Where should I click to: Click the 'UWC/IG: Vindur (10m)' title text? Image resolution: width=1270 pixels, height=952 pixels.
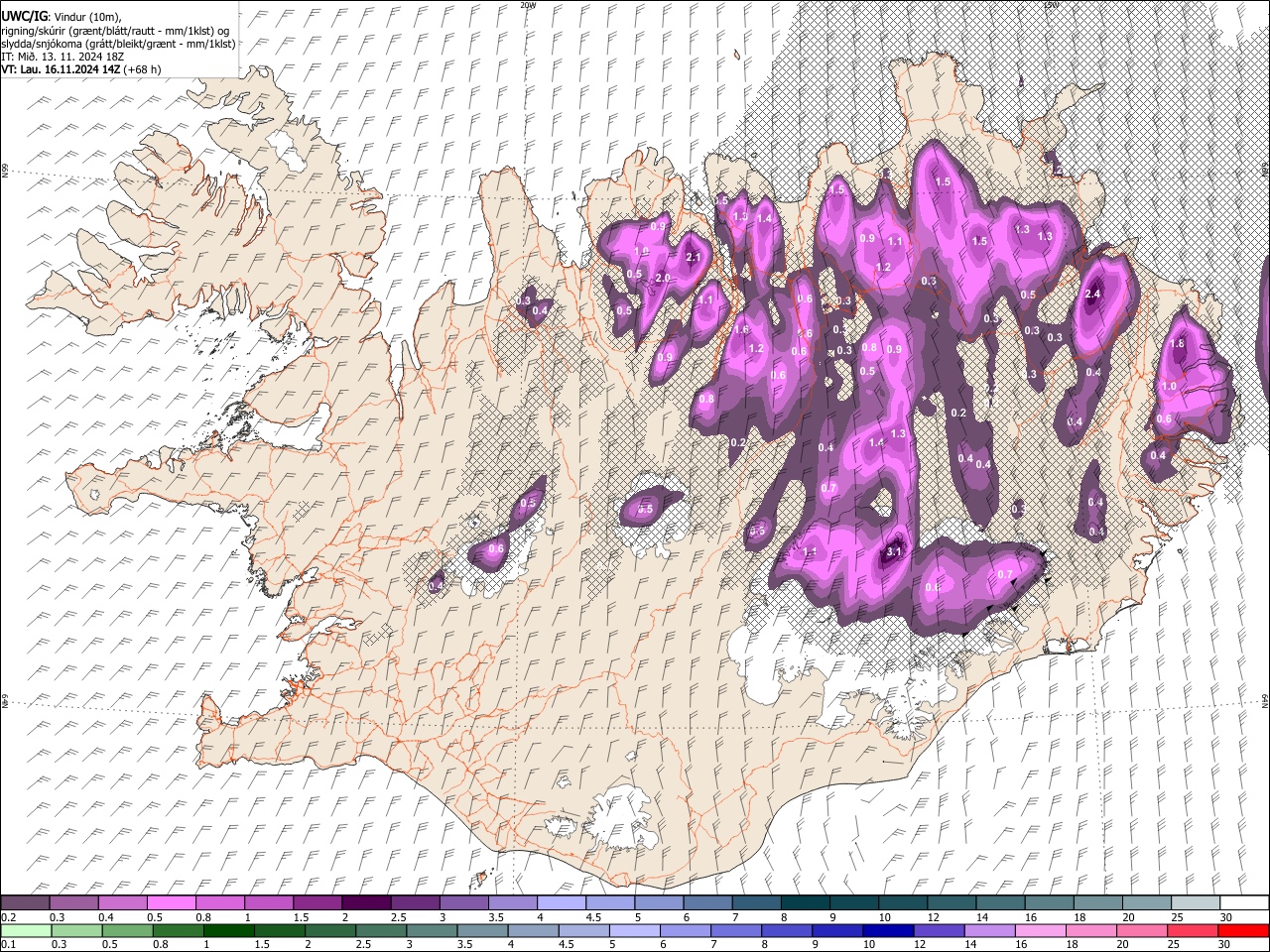(62, 16)
